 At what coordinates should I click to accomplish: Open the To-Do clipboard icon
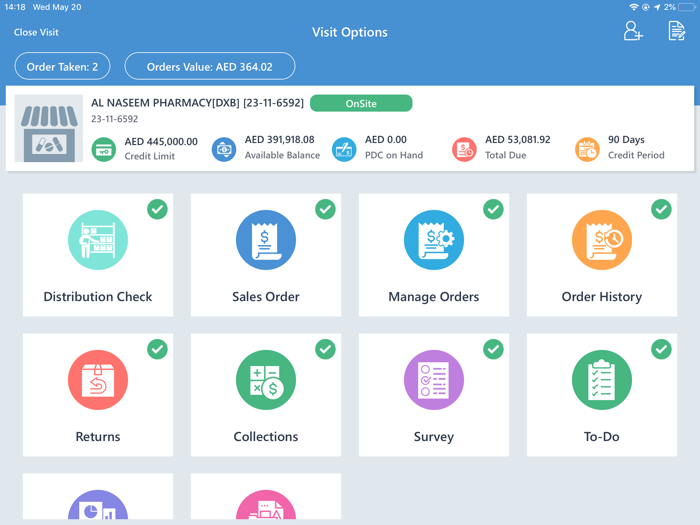[602, 380]
